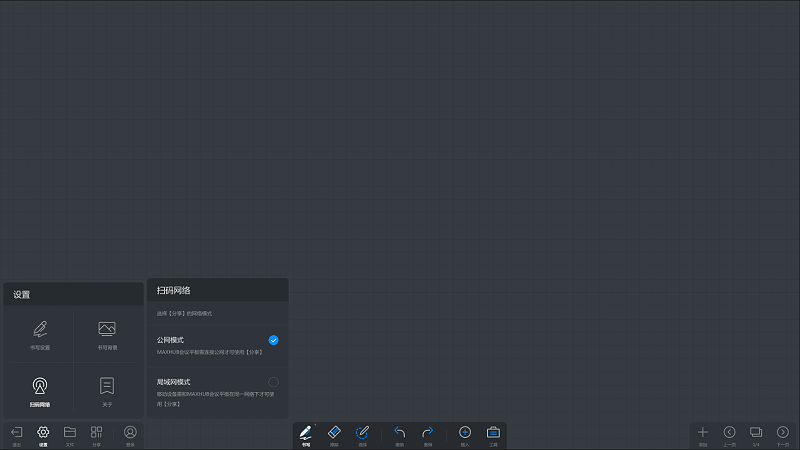This screenshot has width=800, height=450.
Task: Add a new whiteboard page
Action: coord(703,434)
